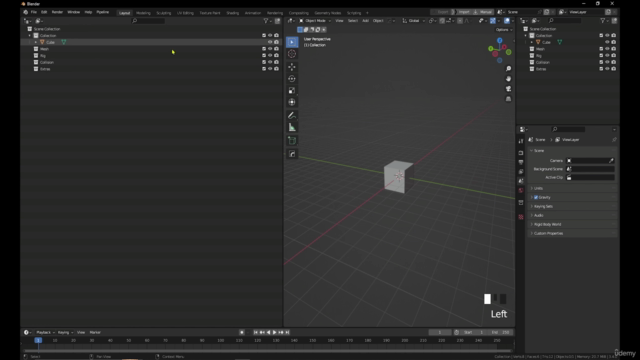Click the zoom magnifier viewport icon
The image size is (640, 360).
pos(508,69)
